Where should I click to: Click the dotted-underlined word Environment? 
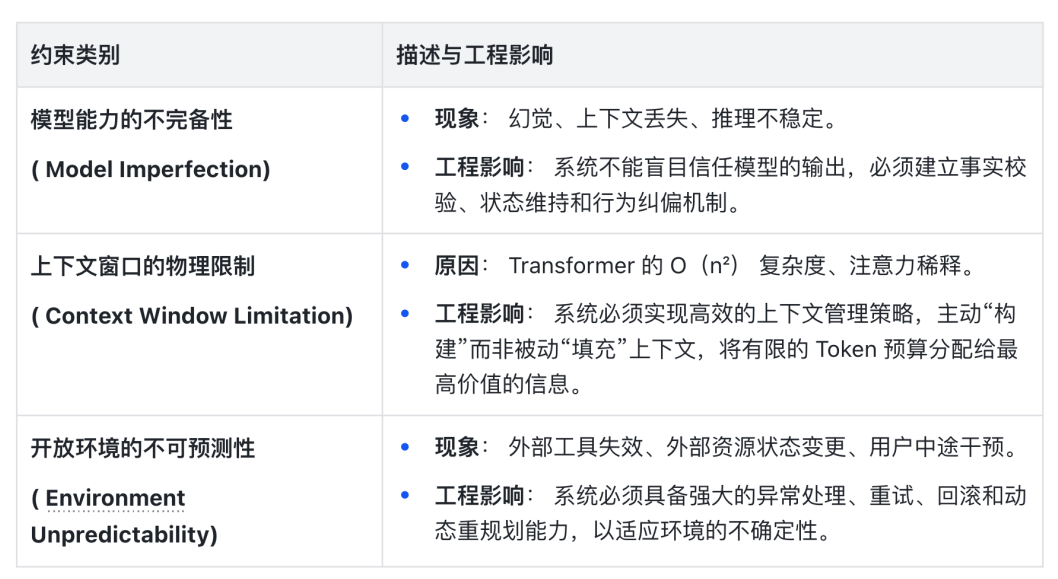click(116, 498)
